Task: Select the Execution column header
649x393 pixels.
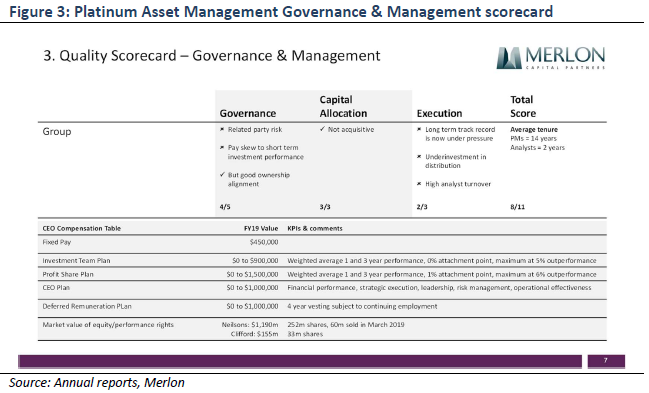Action: click(x=439, y=113)
